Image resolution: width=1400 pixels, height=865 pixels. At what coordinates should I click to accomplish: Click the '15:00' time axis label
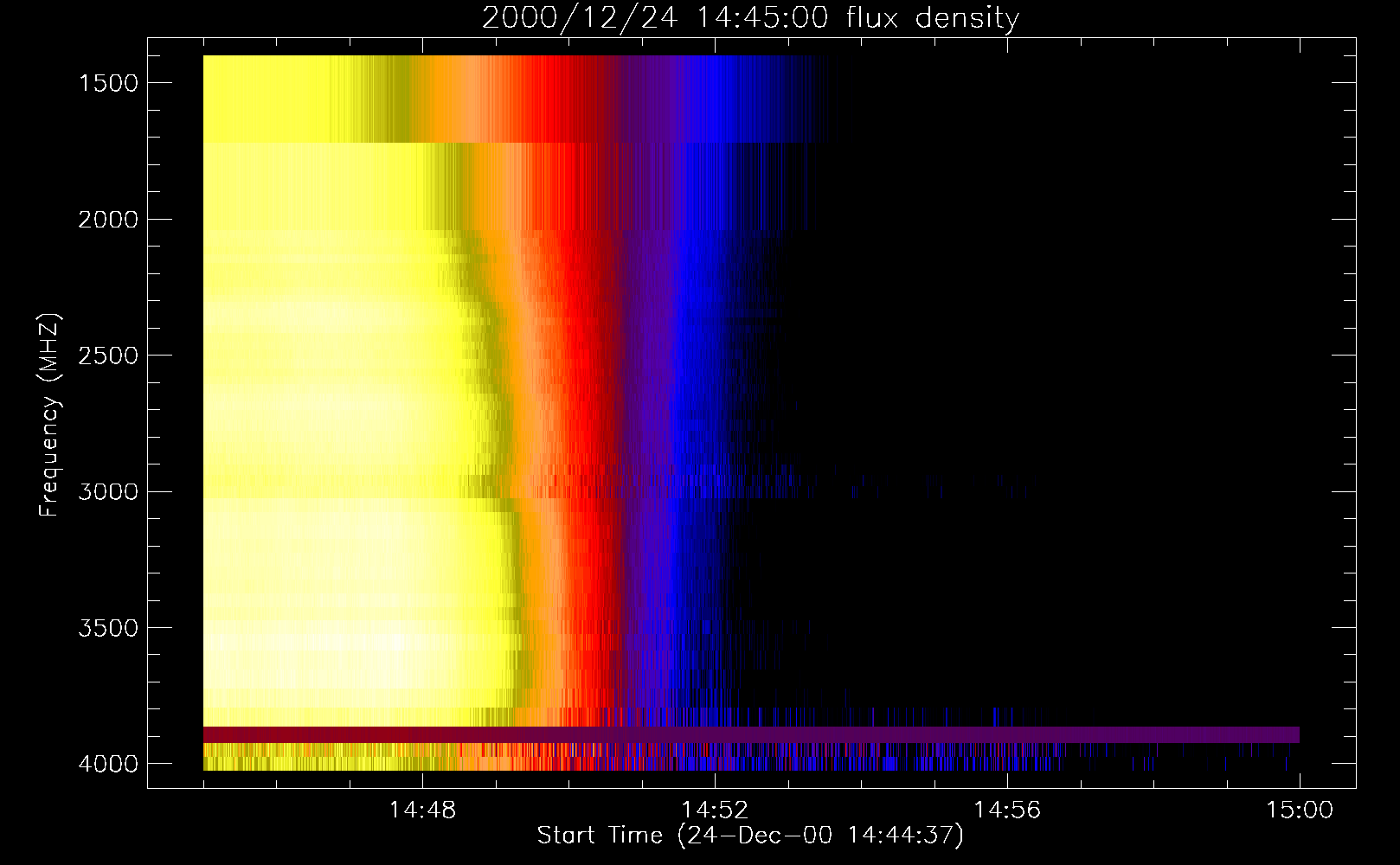click(1300, 811)
